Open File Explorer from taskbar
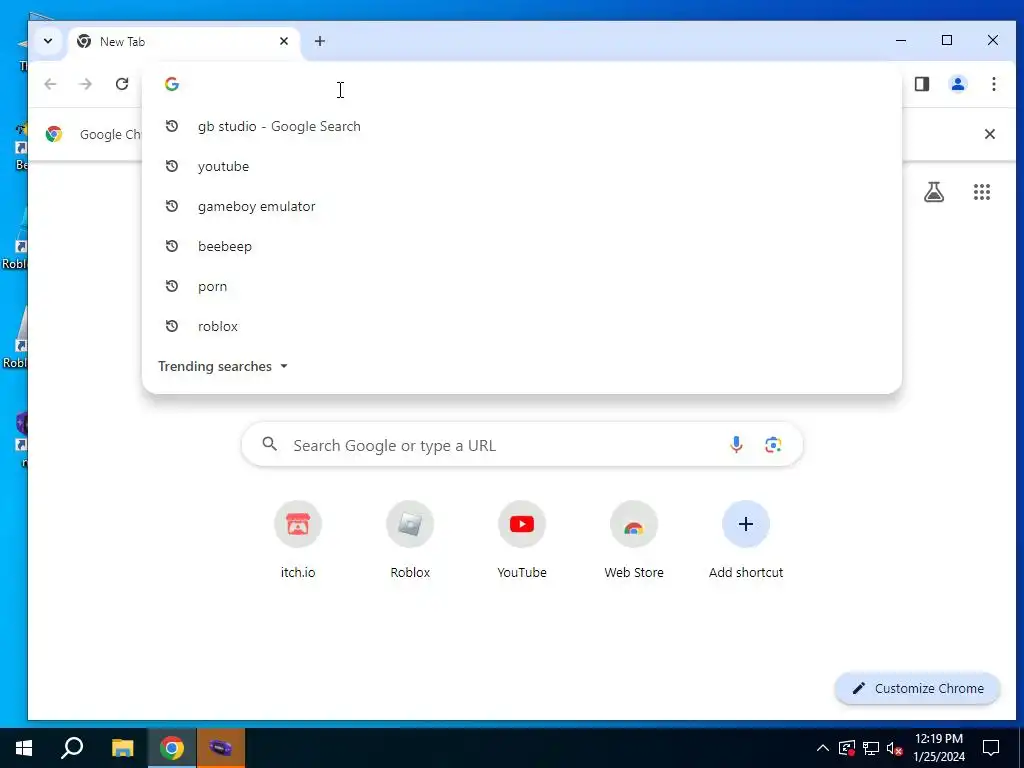This screenshot has width=1024, height=768. click(x=122, y=748)
